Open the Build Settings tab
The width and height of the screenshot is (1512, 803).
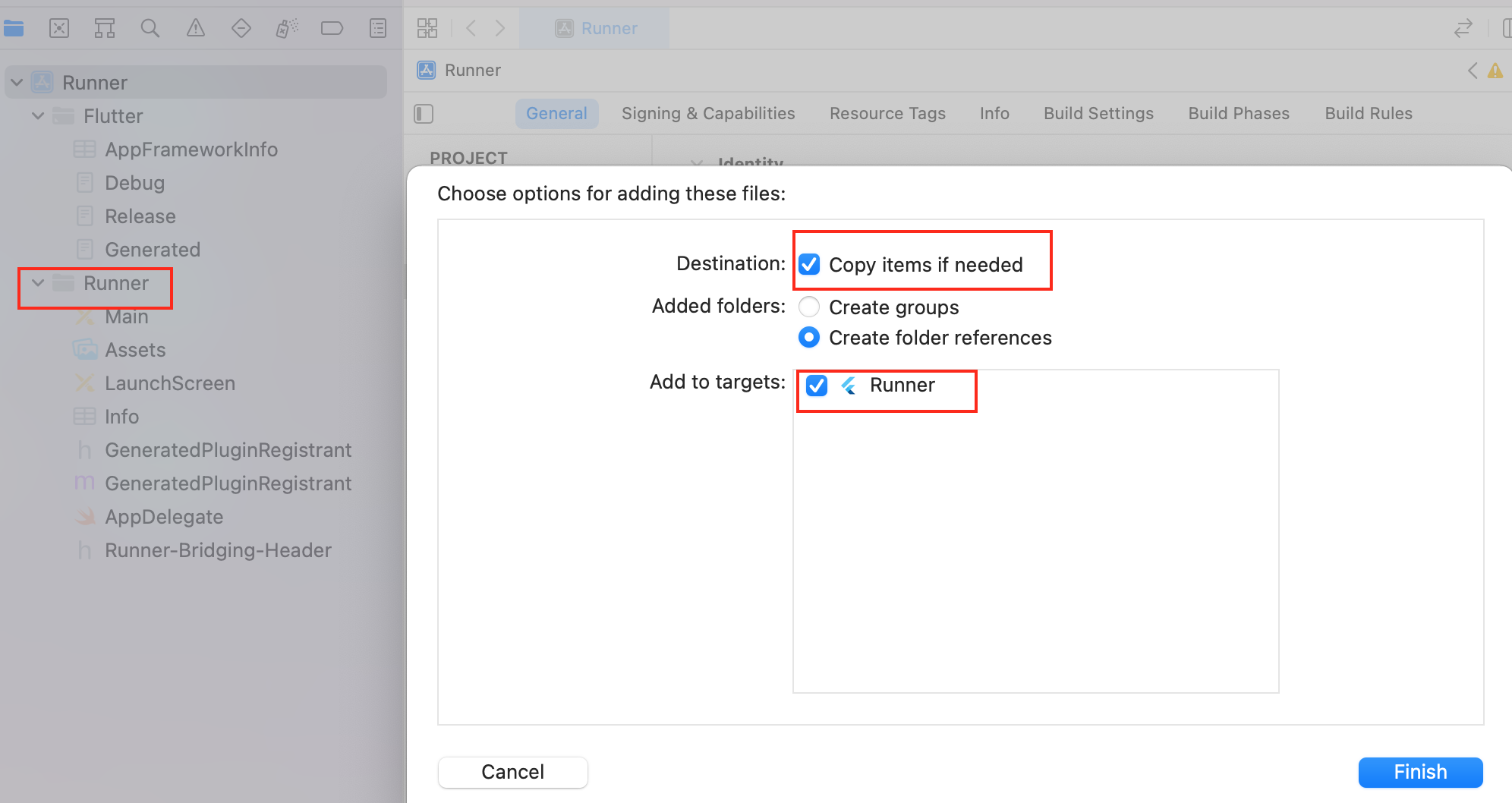[1098, 114]
